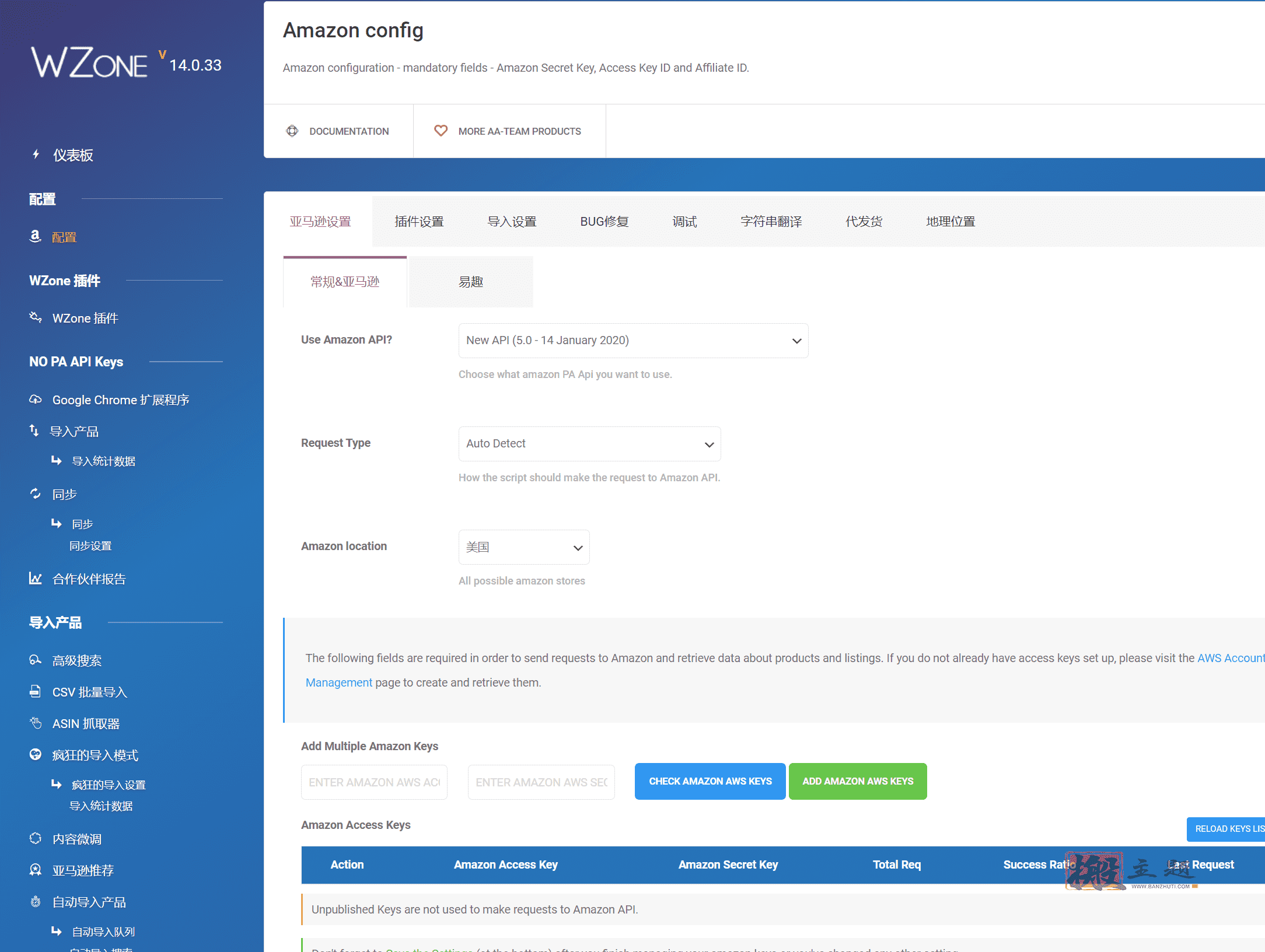This screenshot has height=952, width=1265.
Task: Click the 导入产品 arrows icon
Action: [x=34, y=430]
